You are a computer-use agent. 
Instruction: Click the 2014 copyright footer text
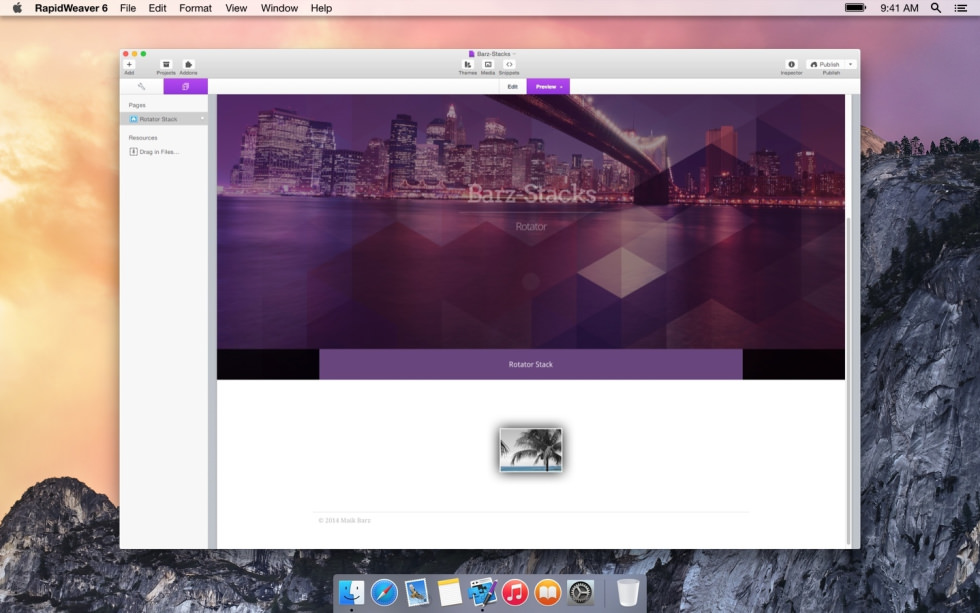tap(344, 520)
